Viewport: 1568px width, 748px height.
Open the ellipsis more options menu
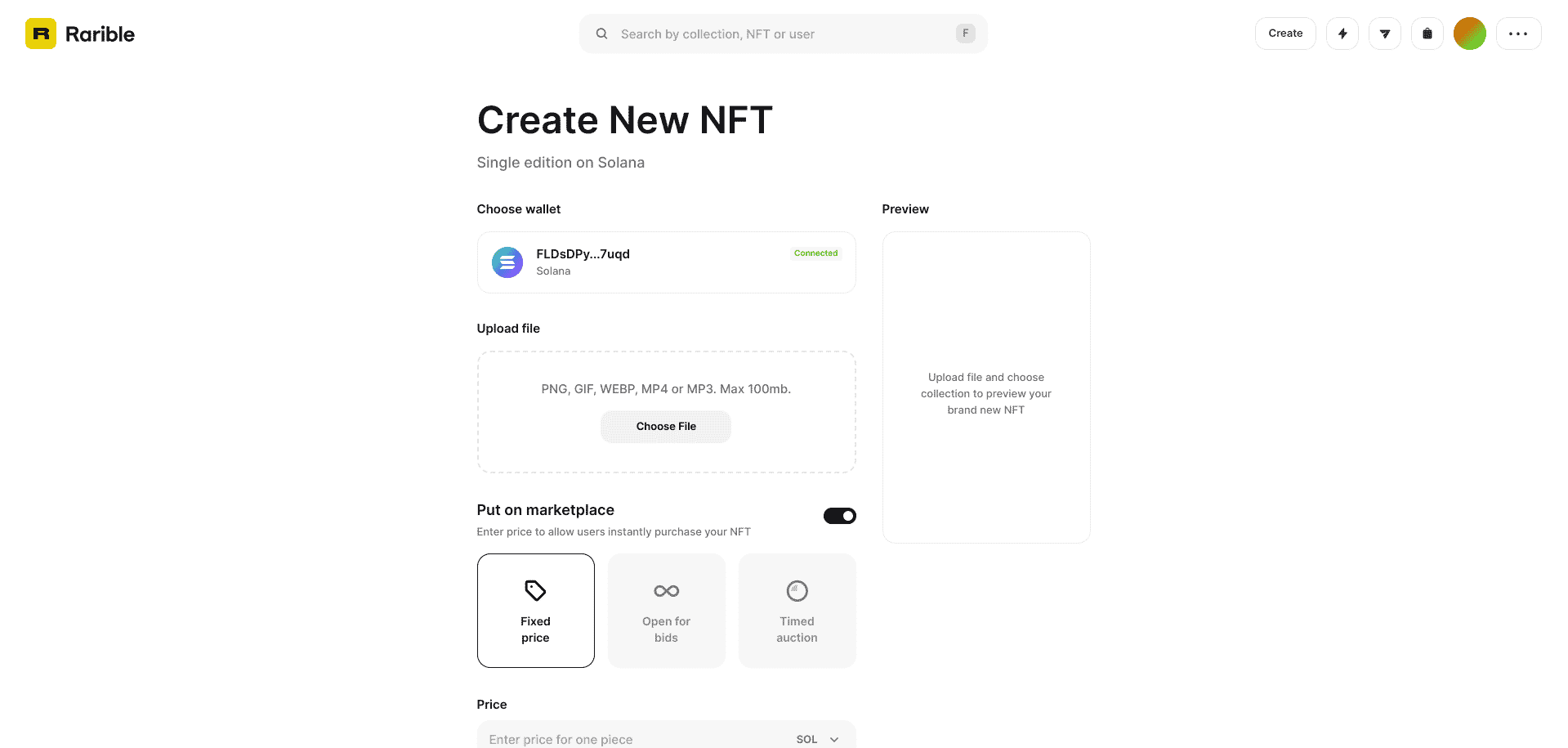tap(1518, 34)
